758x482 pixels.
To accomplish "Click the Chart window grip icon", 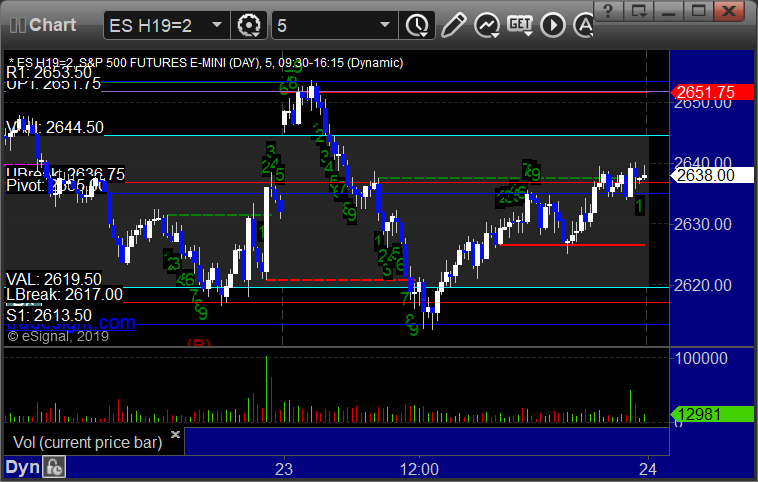I will pyautogui.click(x=17, y=25).
